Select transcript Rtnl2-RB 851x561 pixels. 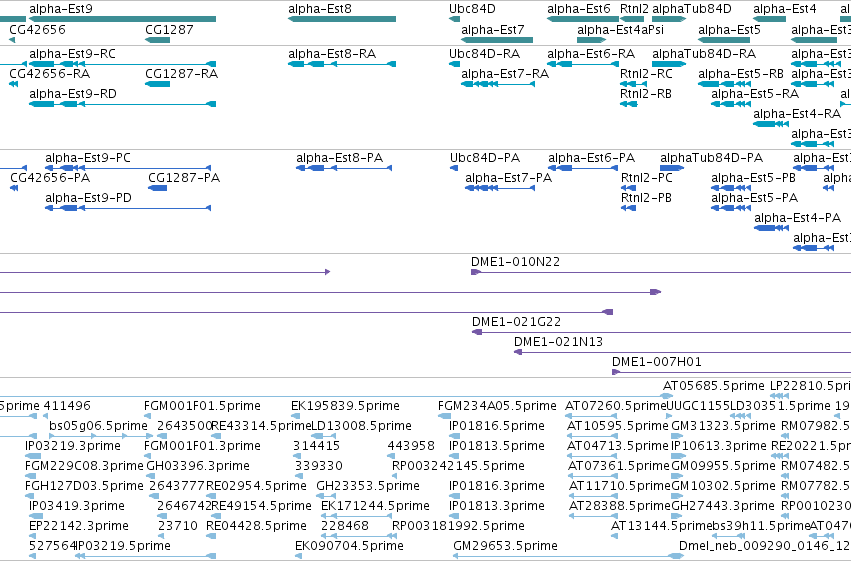(x=628, y=104)
